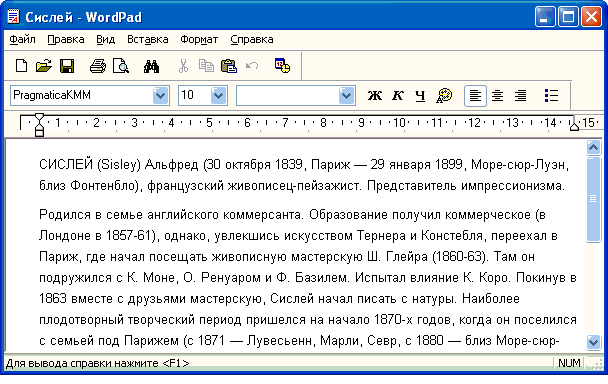Center align the text
Viewport: 608px width, 384px height.
(497, 95)
